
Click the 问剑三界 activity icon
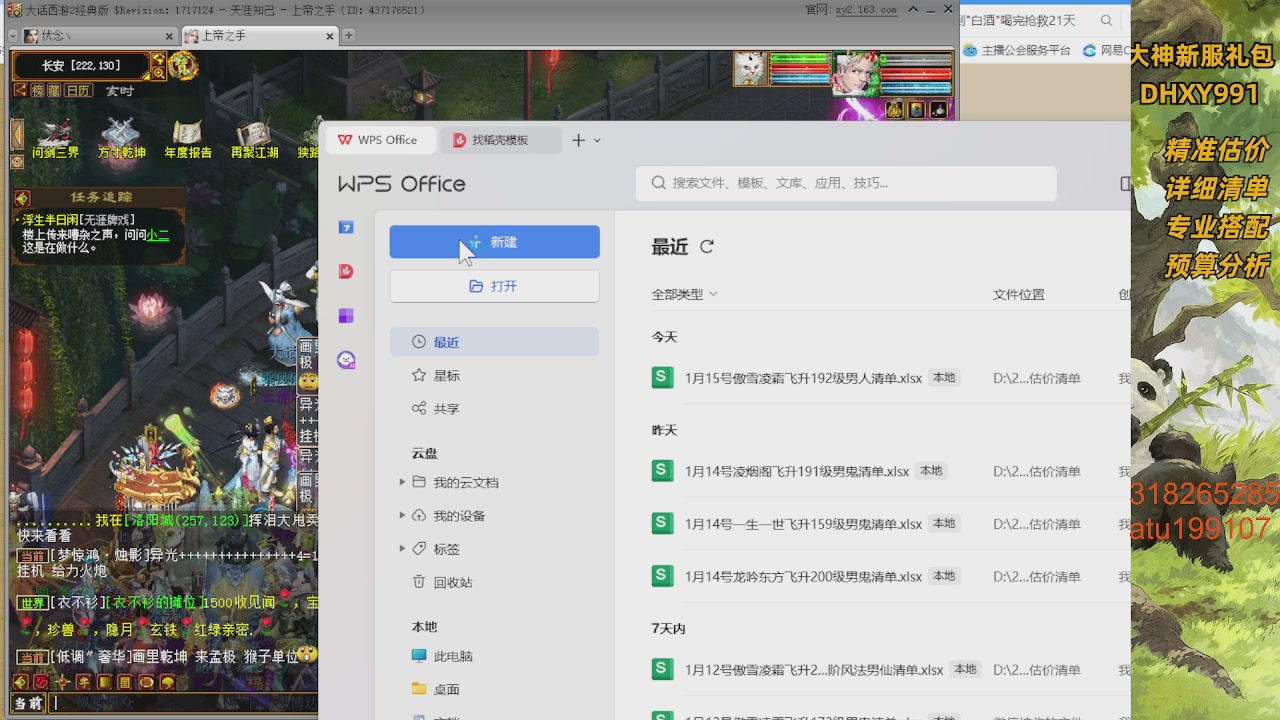point(55,139)
